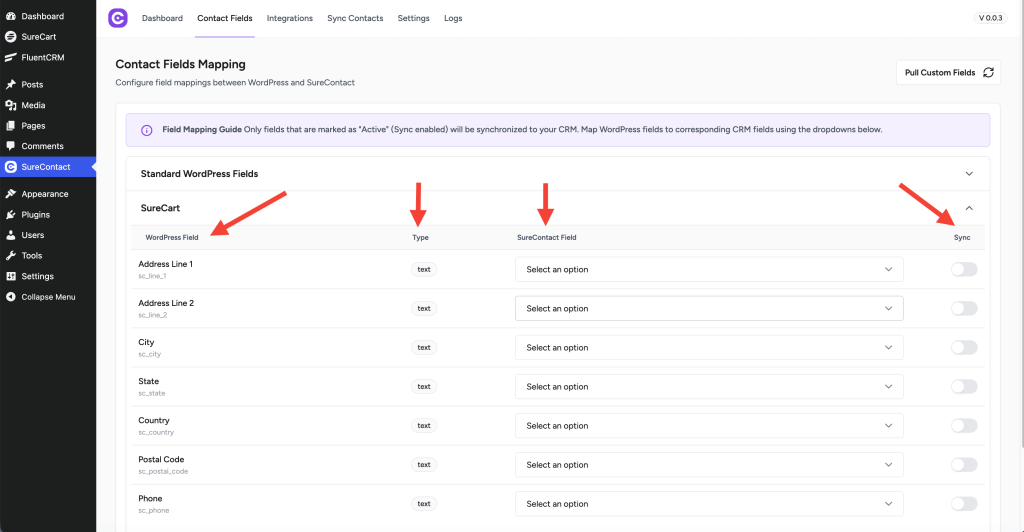Click the Settings icon in WordPress sidebar
The width and height of the screenshot is (1024, 532).
[10, 276]
